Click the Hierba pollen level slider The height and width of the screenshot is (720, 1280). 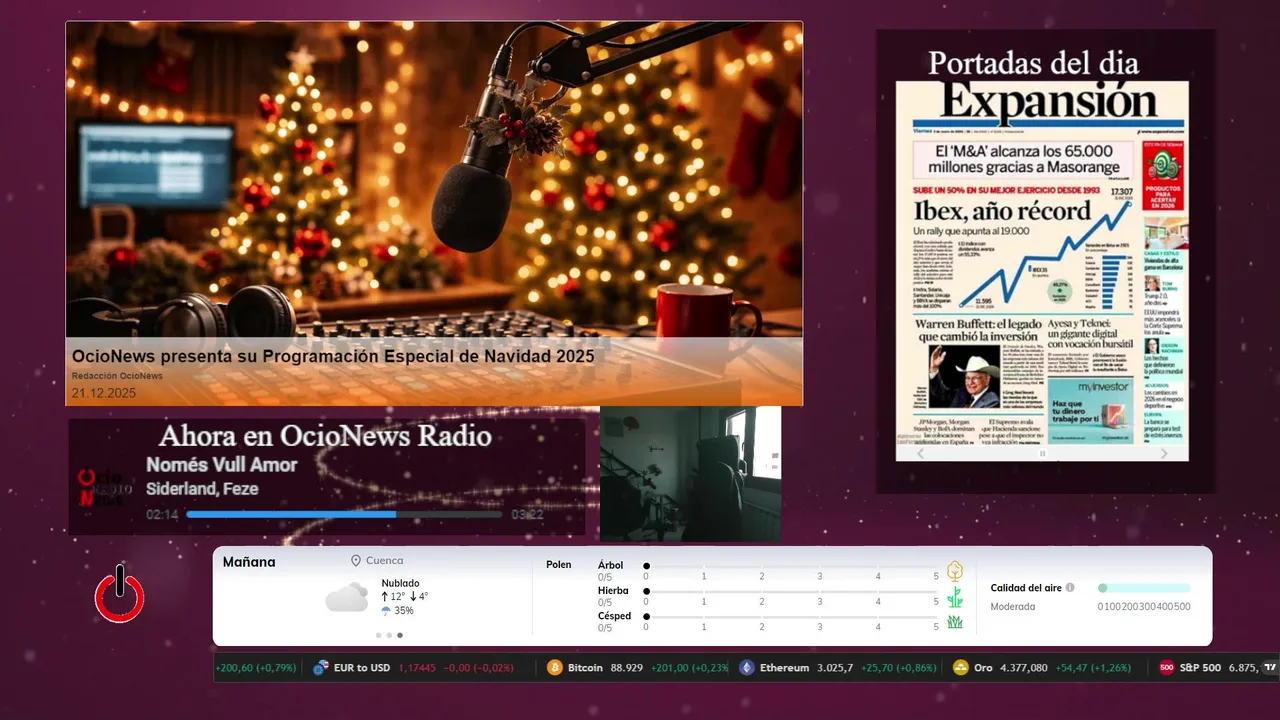(791, 592)
